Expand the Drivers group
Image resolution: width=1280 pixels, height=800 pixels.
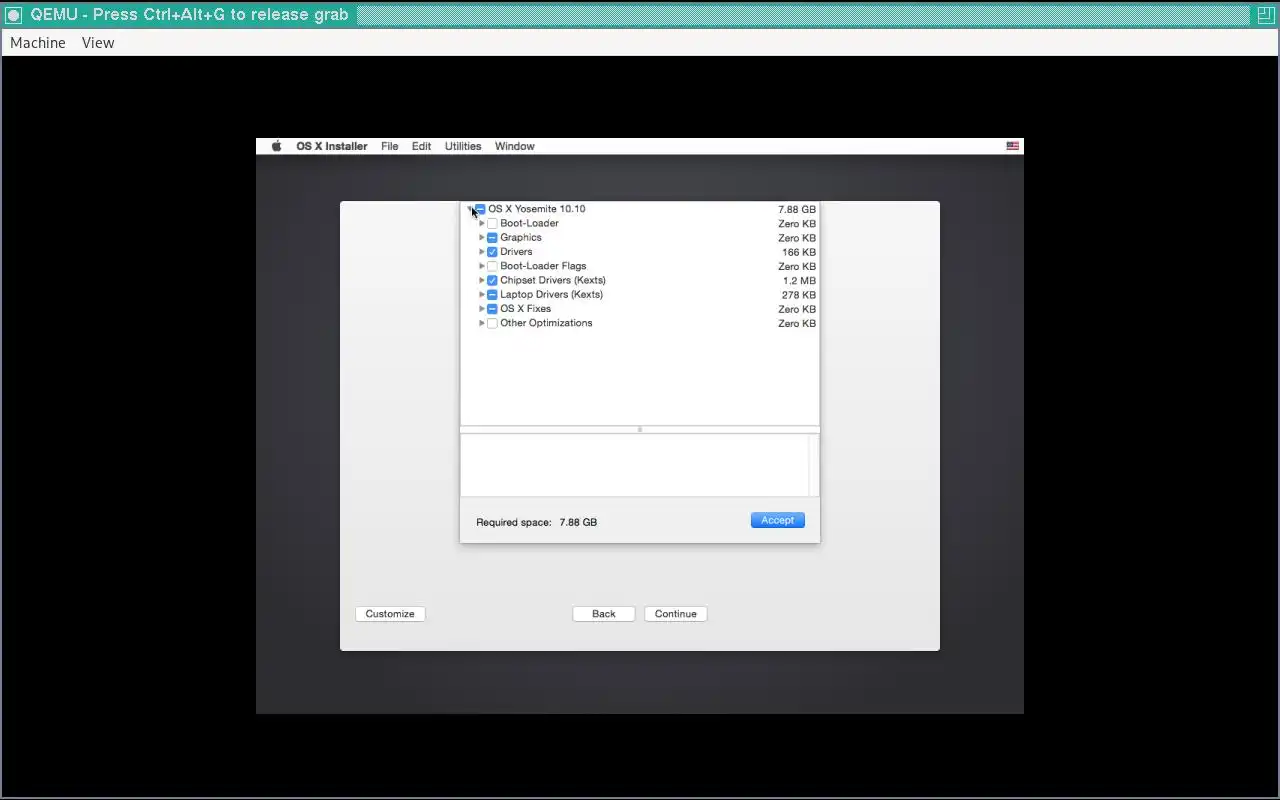(x=482, y=252)
